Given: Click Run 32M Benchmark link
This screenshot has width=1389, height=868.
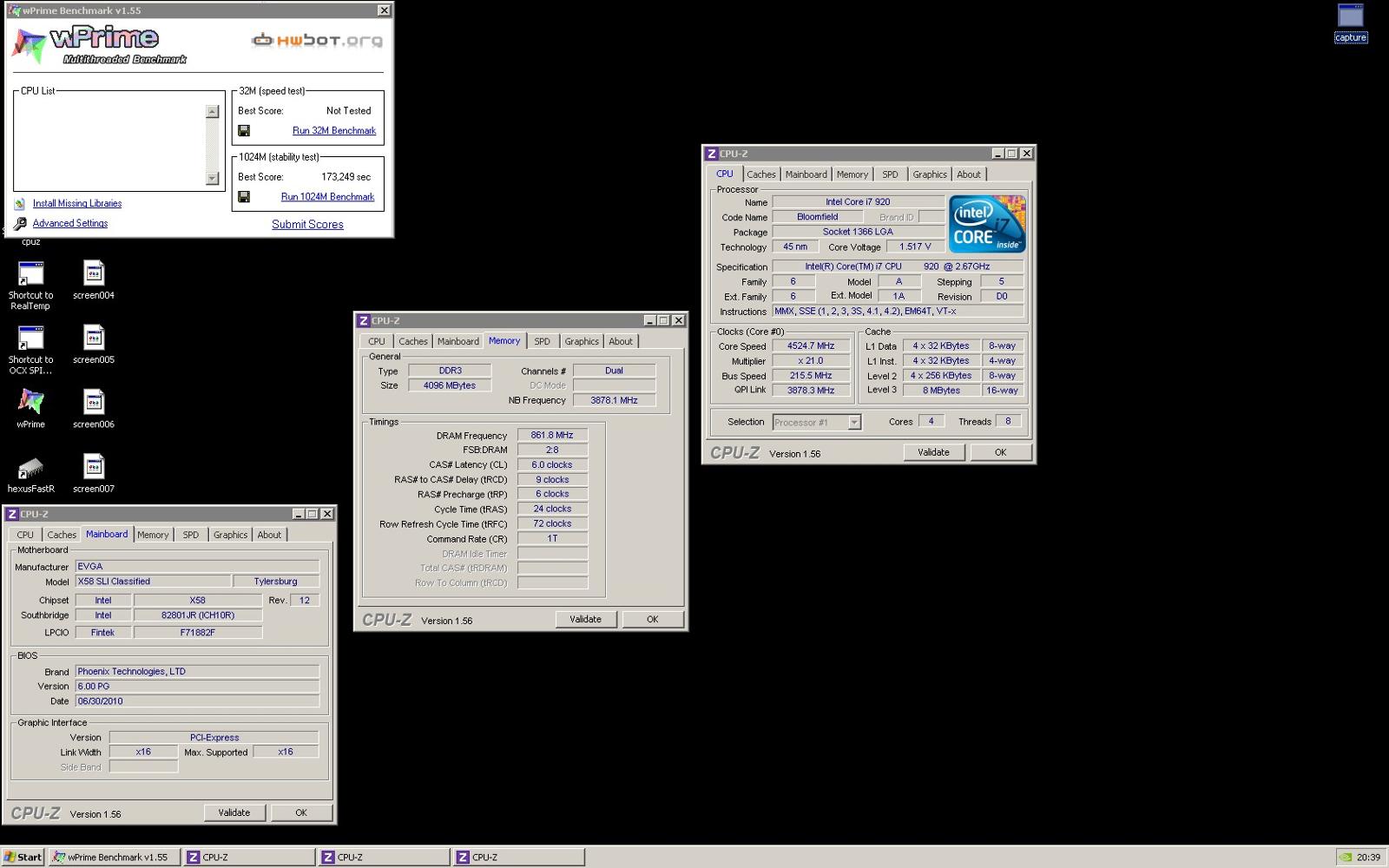Looking at the screenshot, I should (x=334, y=131).
